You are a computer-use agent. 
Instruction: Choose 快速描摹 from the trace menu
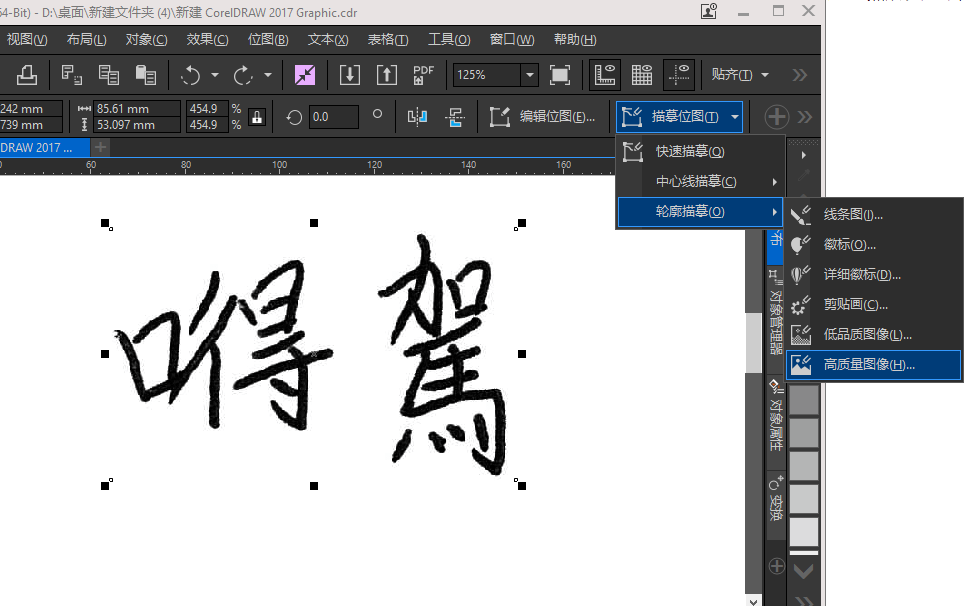(x=701, y=151)
